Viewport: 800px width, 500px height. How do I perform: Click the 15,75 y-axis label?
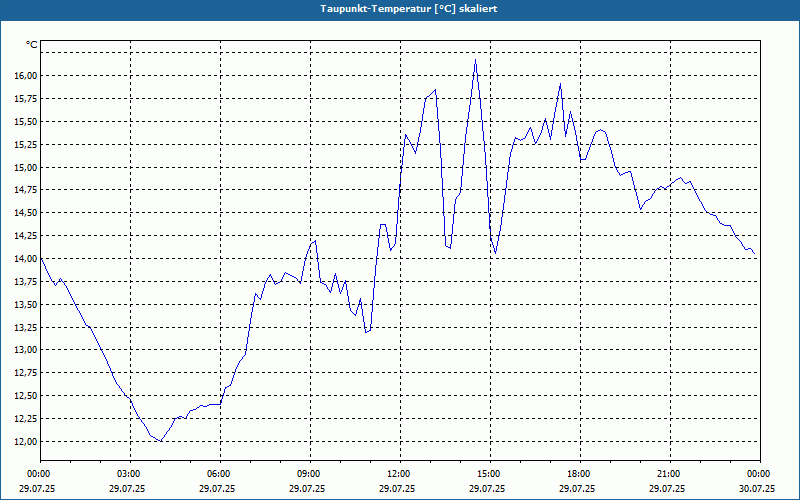(25, 98)
